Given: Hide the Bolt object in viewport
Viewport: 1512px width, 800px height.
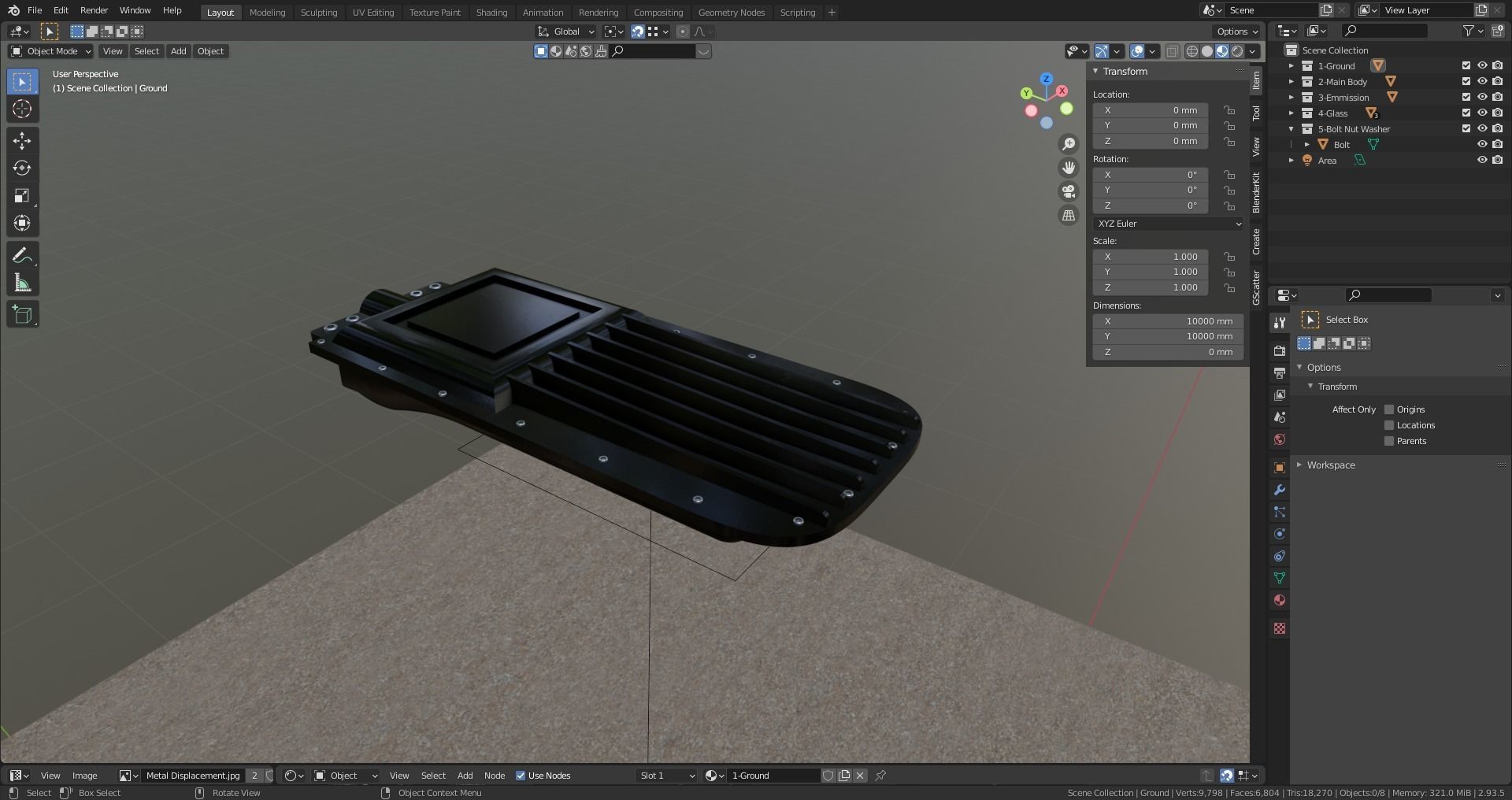Looking at the screenshot, I should 1482,145.
